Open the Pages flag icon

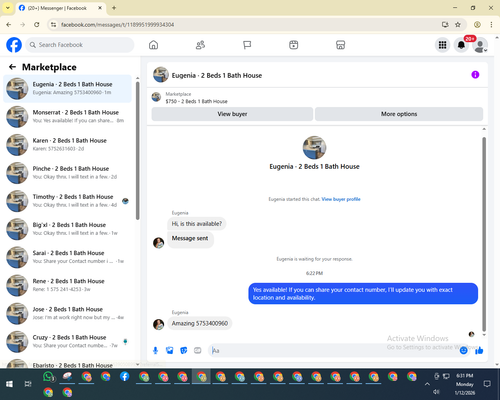coord(247,45)
